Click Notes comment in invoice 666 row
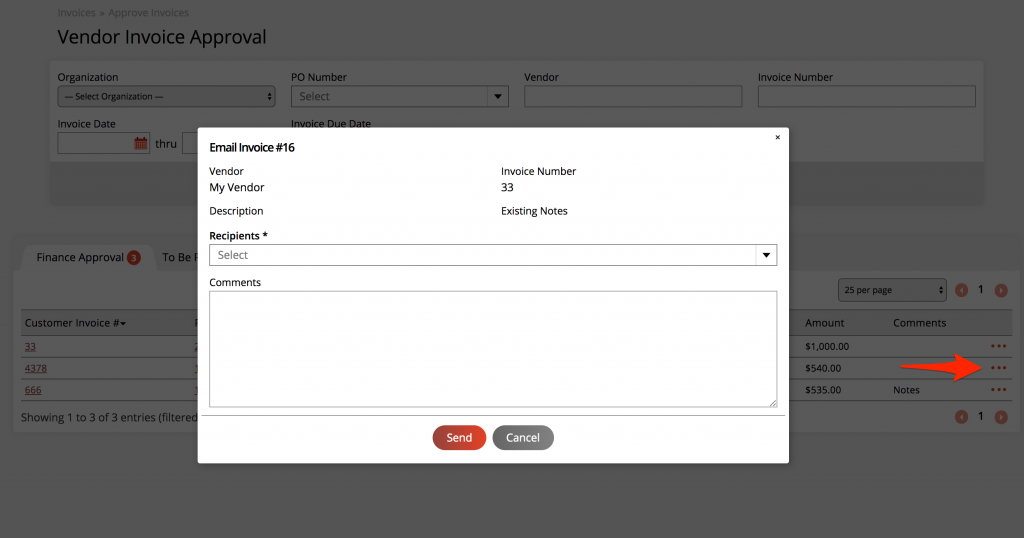Image resolution: width=1024 pixels, height=538 pixels. tap(906, 390)
